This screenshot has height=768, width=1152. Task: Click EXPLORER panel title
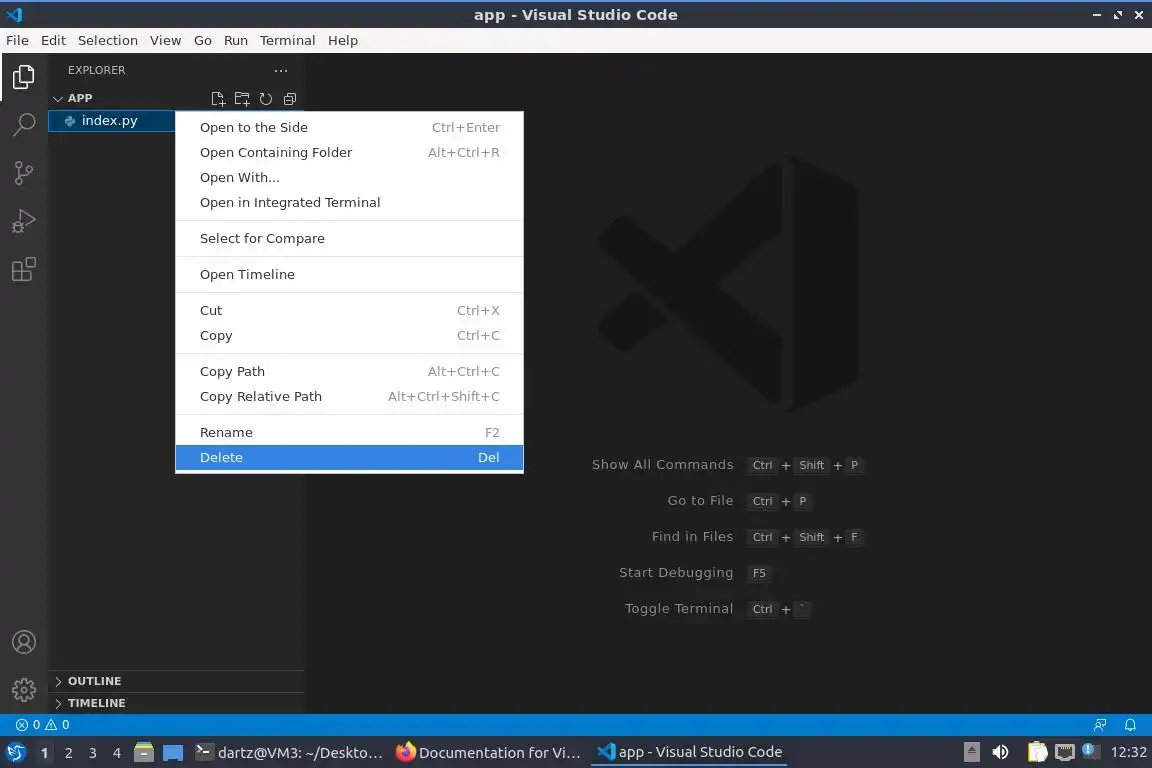coord(96,71)
